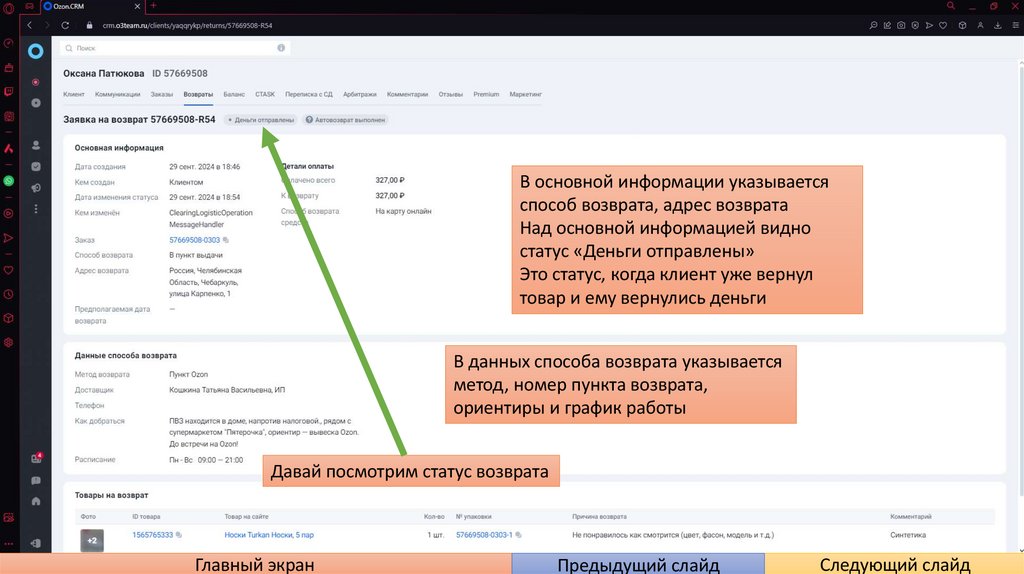Screen dimensions: 1024x574
Task: Go back with the browser back arrow
Action: point(29,25)
